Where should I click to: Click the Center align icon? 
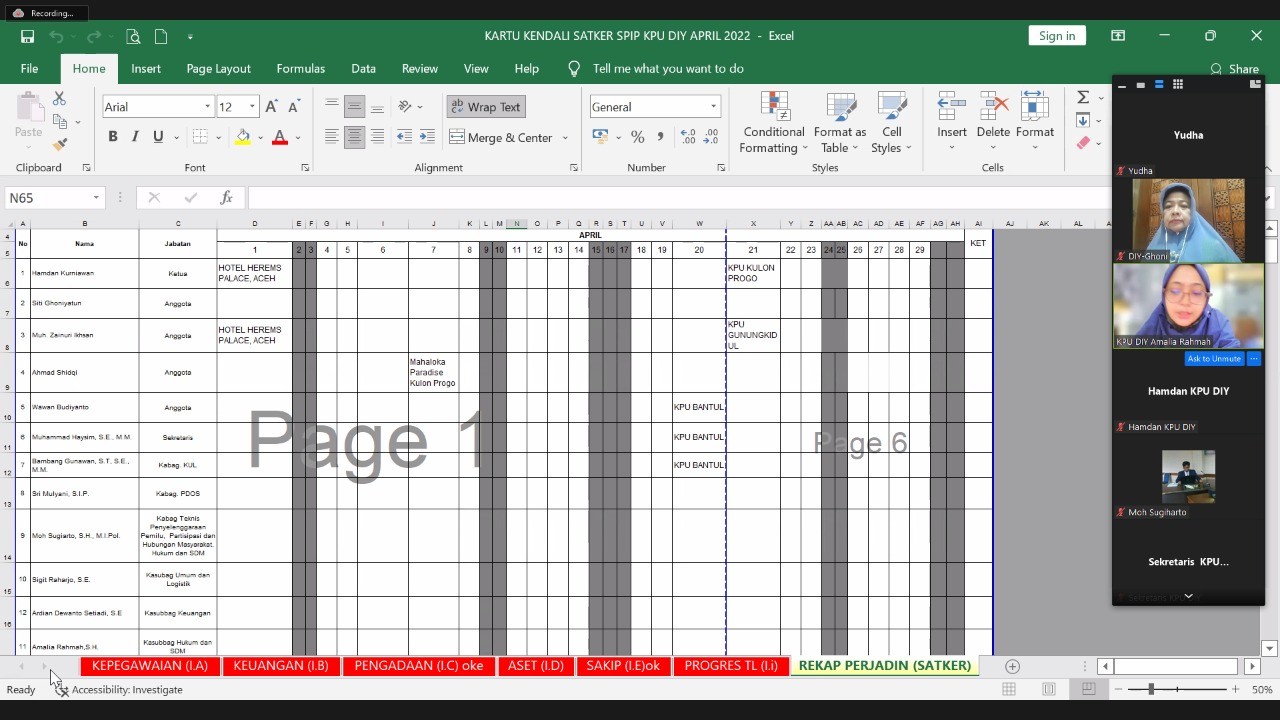click(x=354, y=137)
